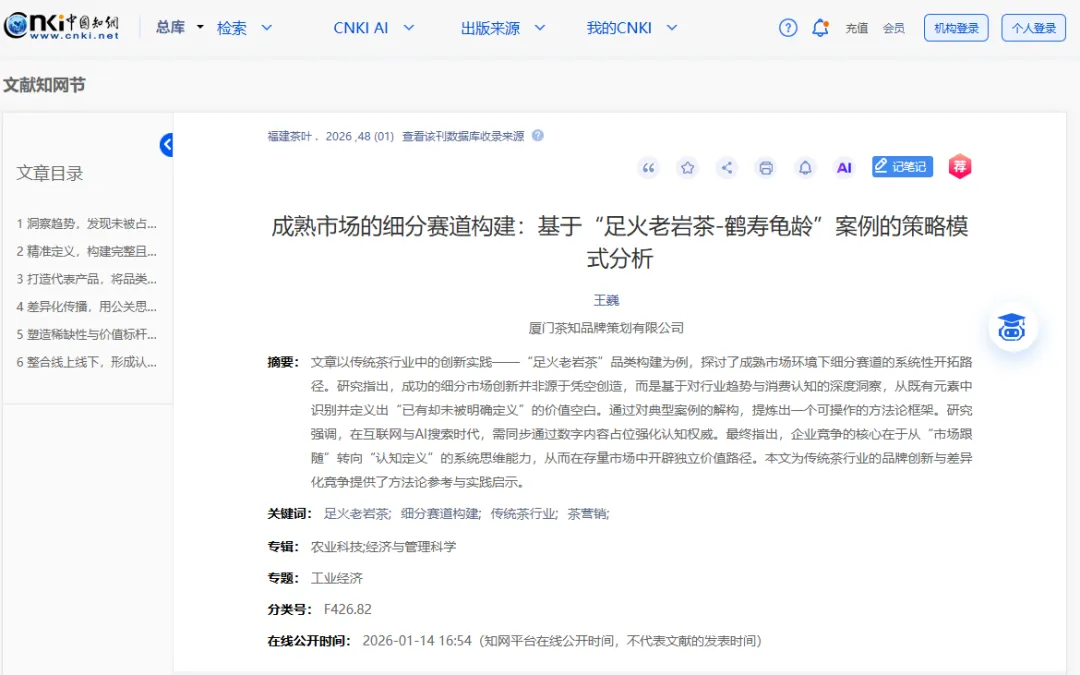
Task: Click the star icon to favorite the article
Action: click(687, 168)
